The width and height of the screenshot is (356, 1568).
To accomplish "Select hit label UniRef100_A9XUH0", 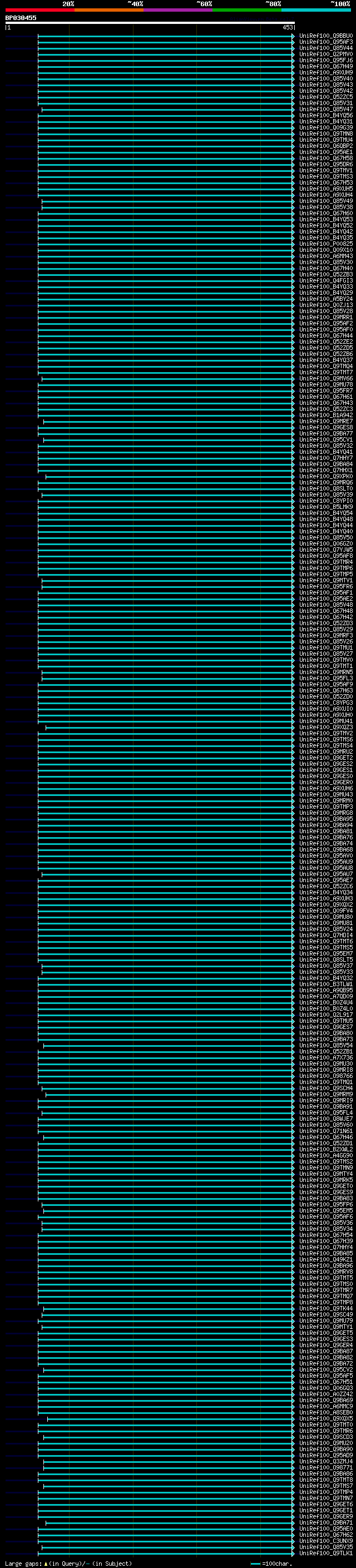I will tap(326, 715).
